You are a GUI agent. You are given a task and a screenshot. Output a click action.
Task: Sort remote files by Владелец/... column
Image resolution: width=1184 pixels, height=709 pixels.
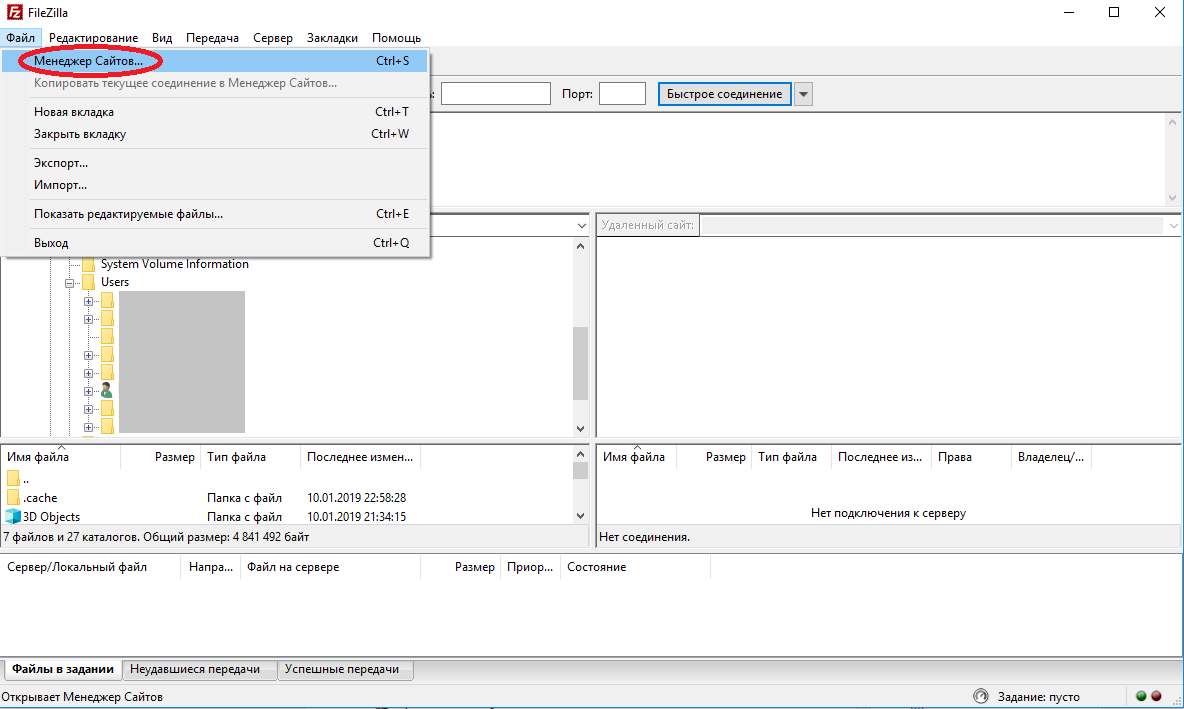1051,457
